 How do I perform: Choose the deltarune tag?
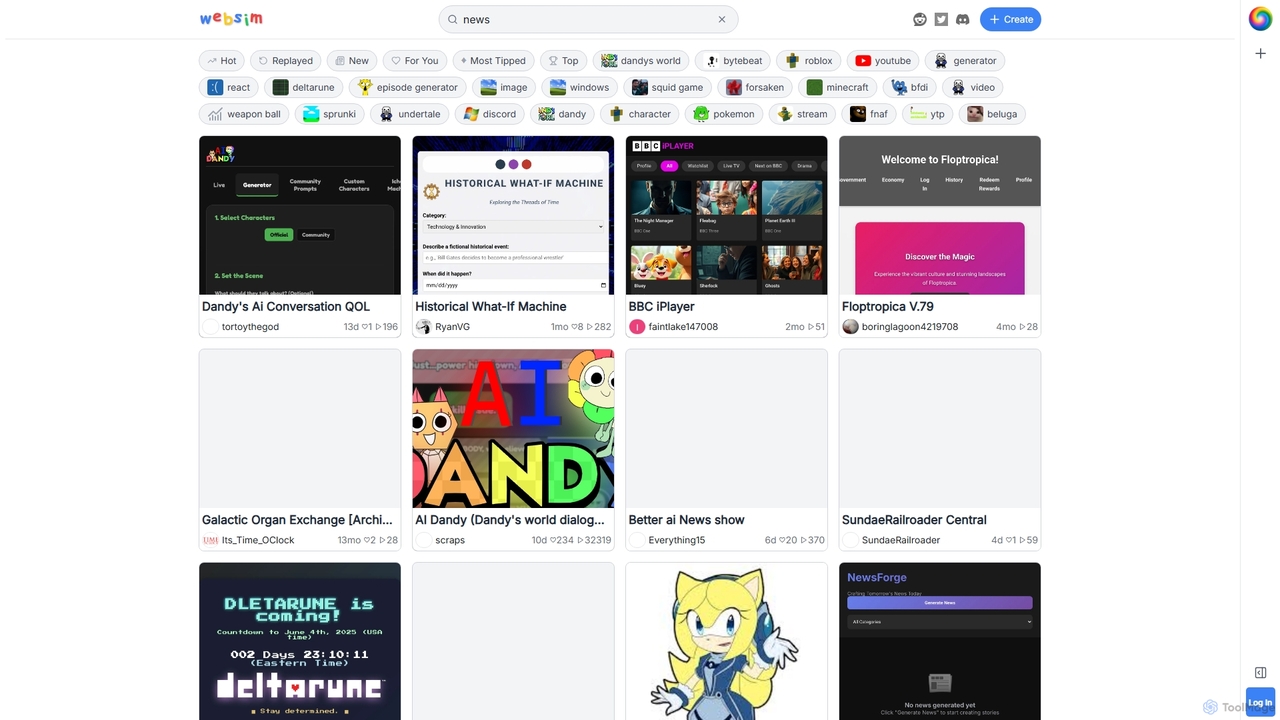point(304,87)
